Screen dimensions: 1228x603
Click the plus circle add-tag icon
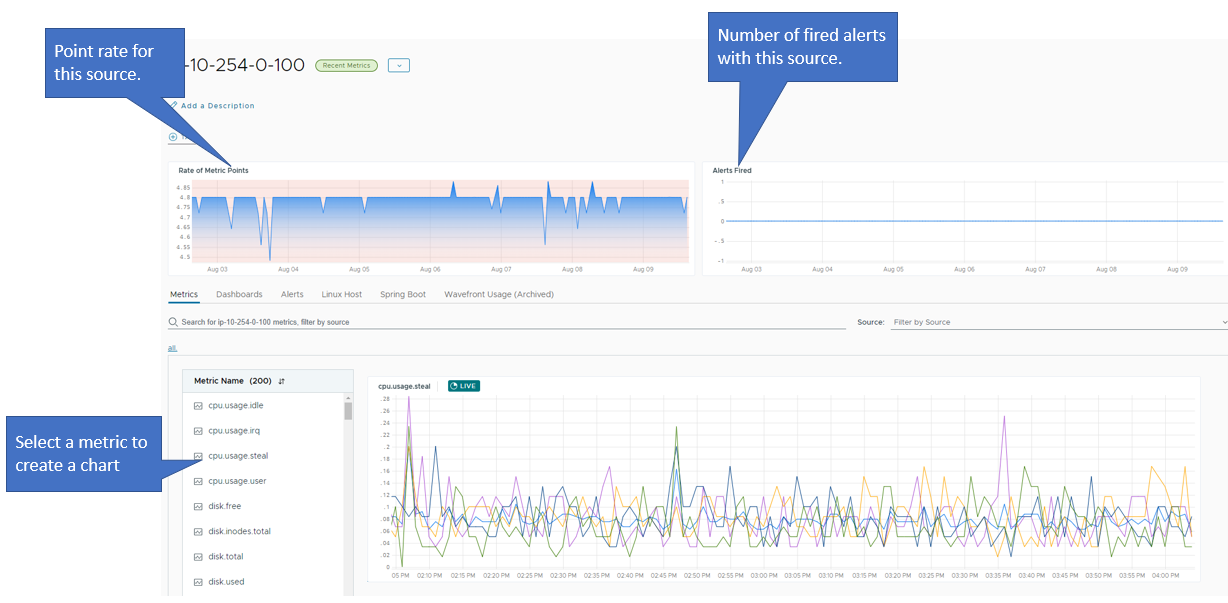pos(173,137)
